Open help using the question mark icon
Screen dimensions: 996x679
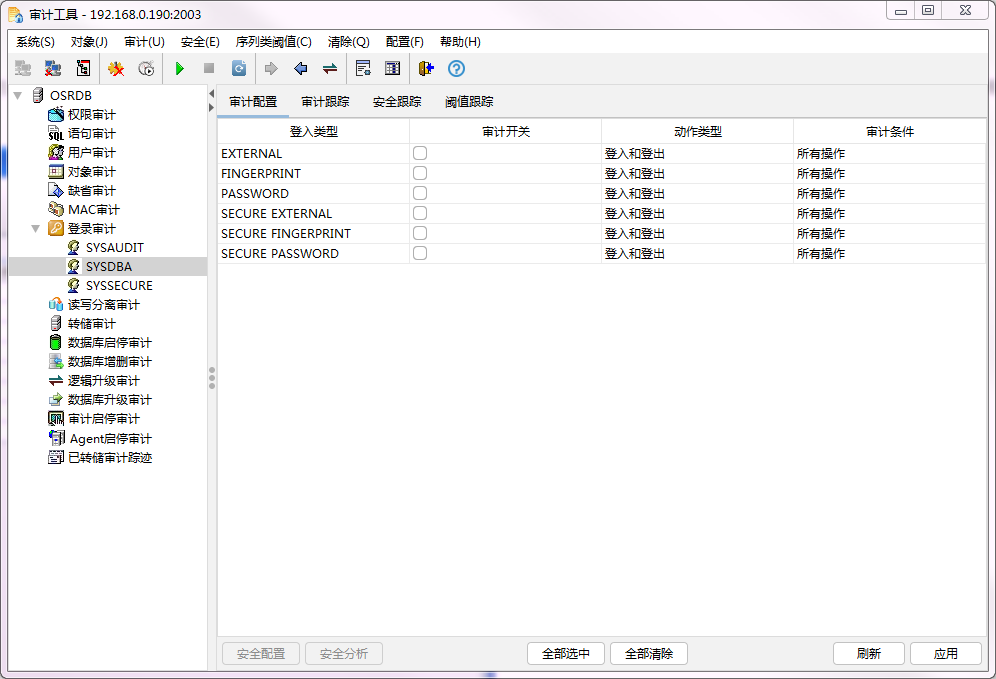tap(456, 68)
